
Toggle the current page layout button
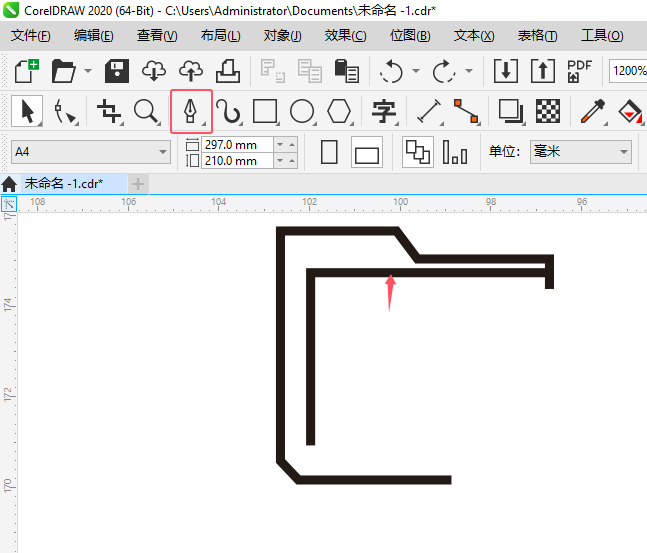click(x=455, y=152)
